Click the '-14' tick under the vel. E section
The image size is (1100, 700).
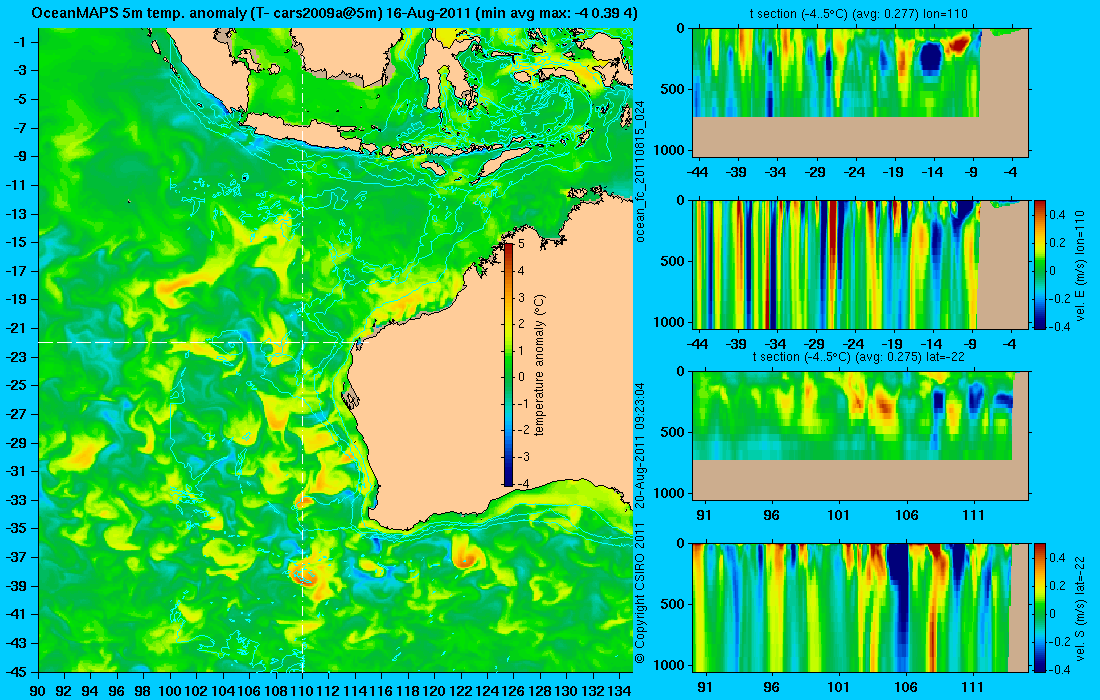click(x=932, y=344)
